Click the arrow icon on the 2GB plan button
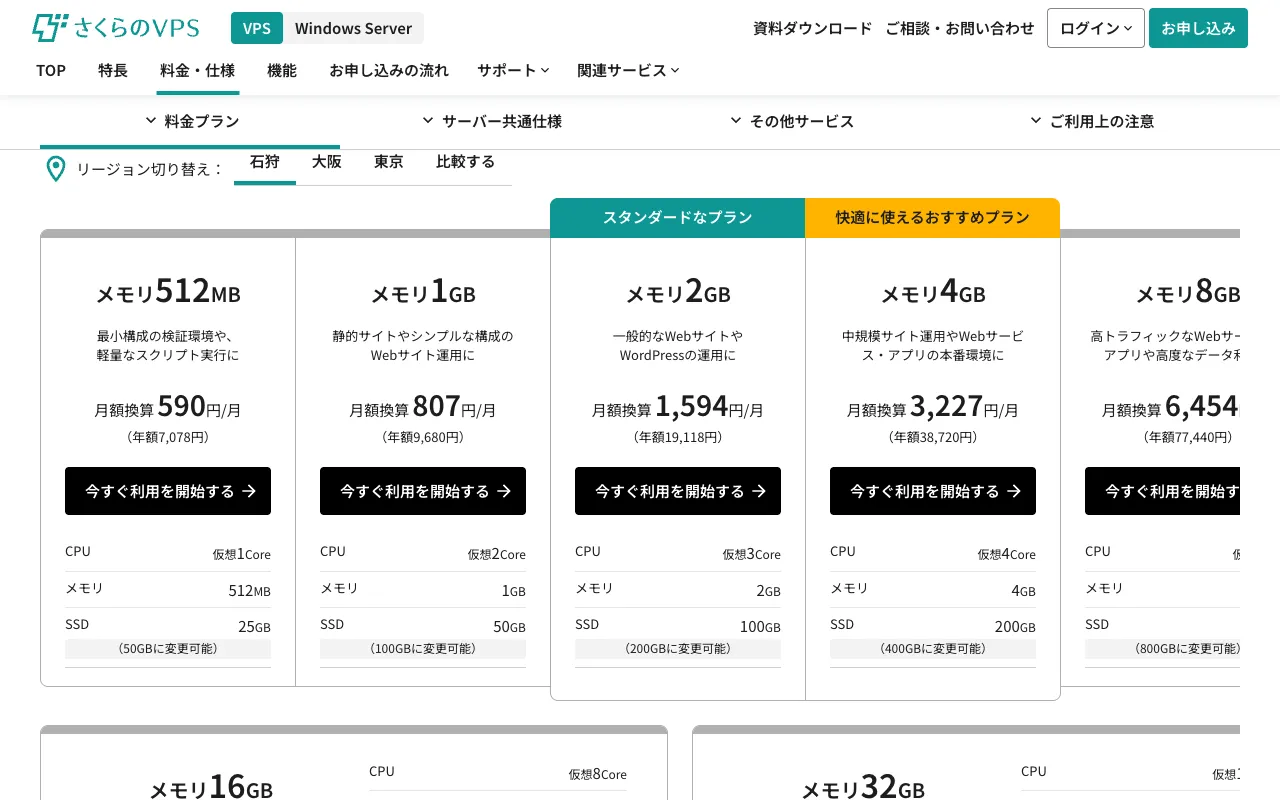Screen dimensions: 1280x800 [759, 491]
